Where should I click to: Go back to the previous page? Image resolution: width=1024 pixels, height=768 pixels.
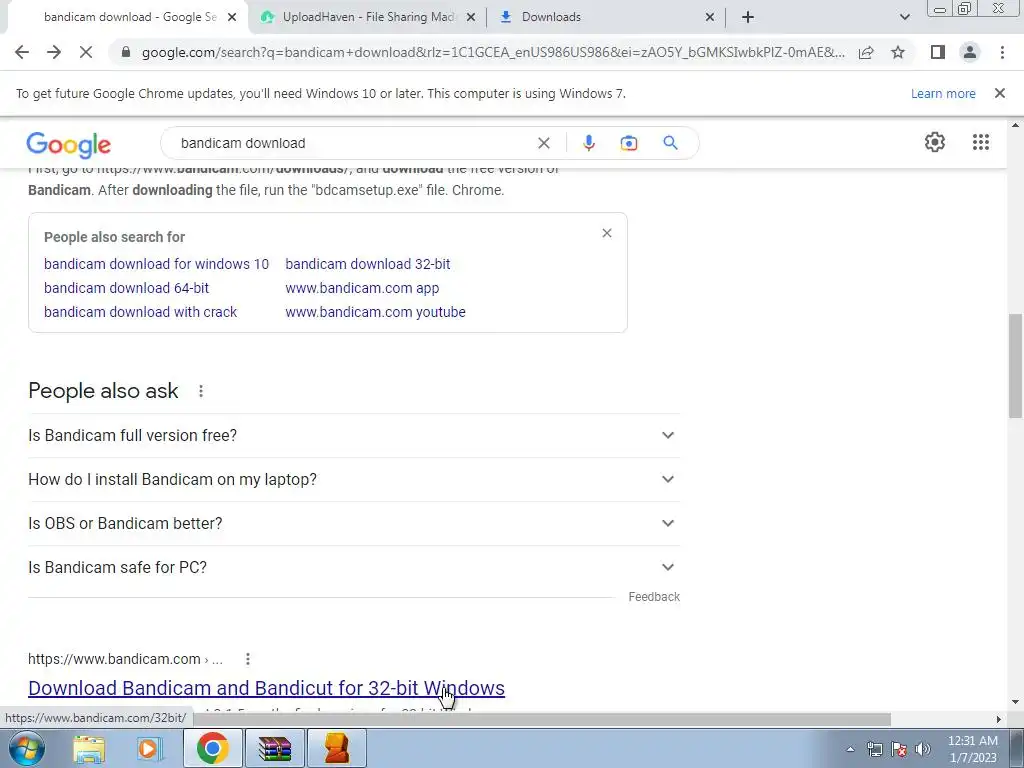point(22,52)
